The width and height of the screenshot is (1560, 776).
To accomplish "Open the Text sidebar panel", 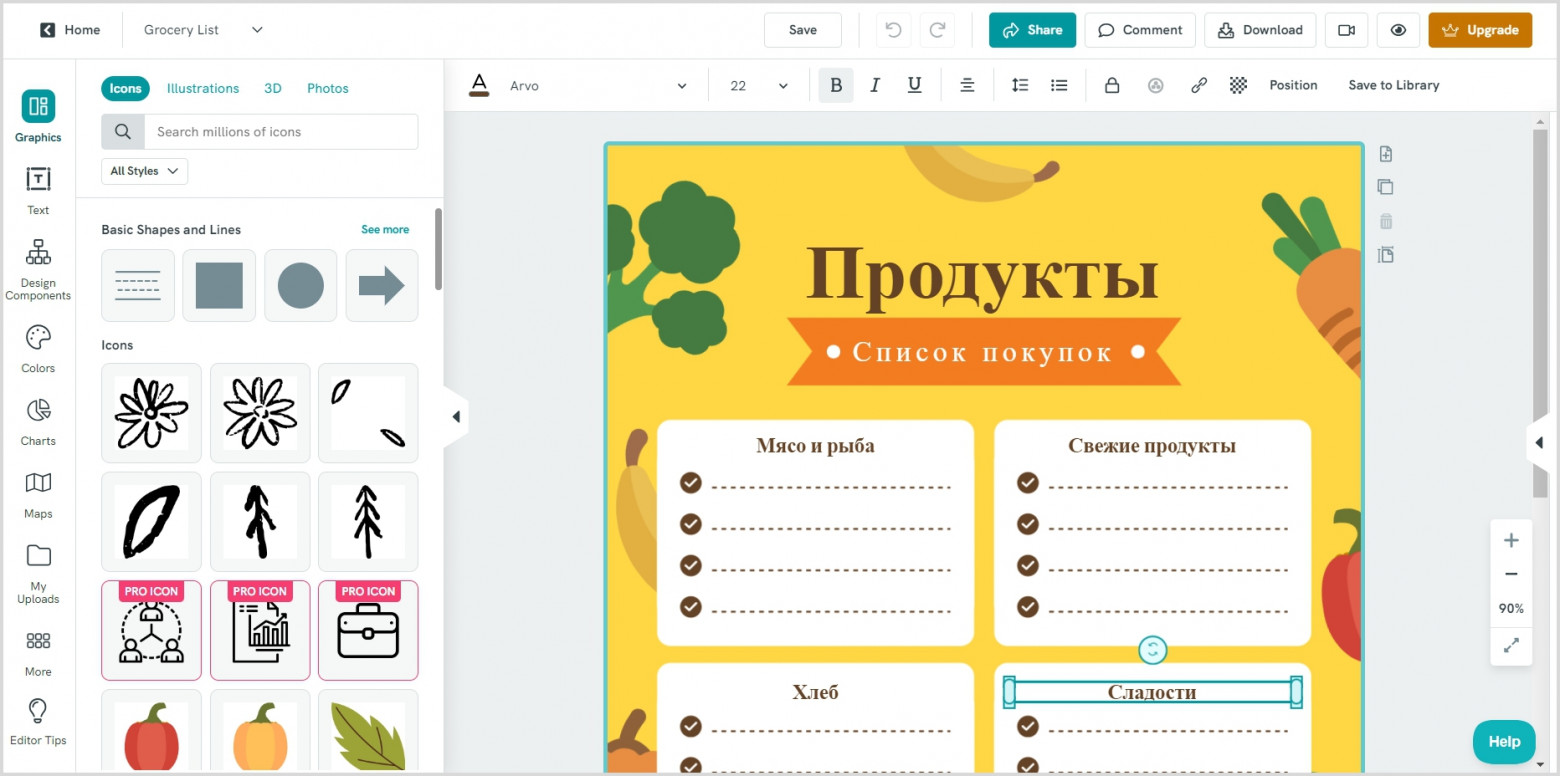I will click(38, 190).
